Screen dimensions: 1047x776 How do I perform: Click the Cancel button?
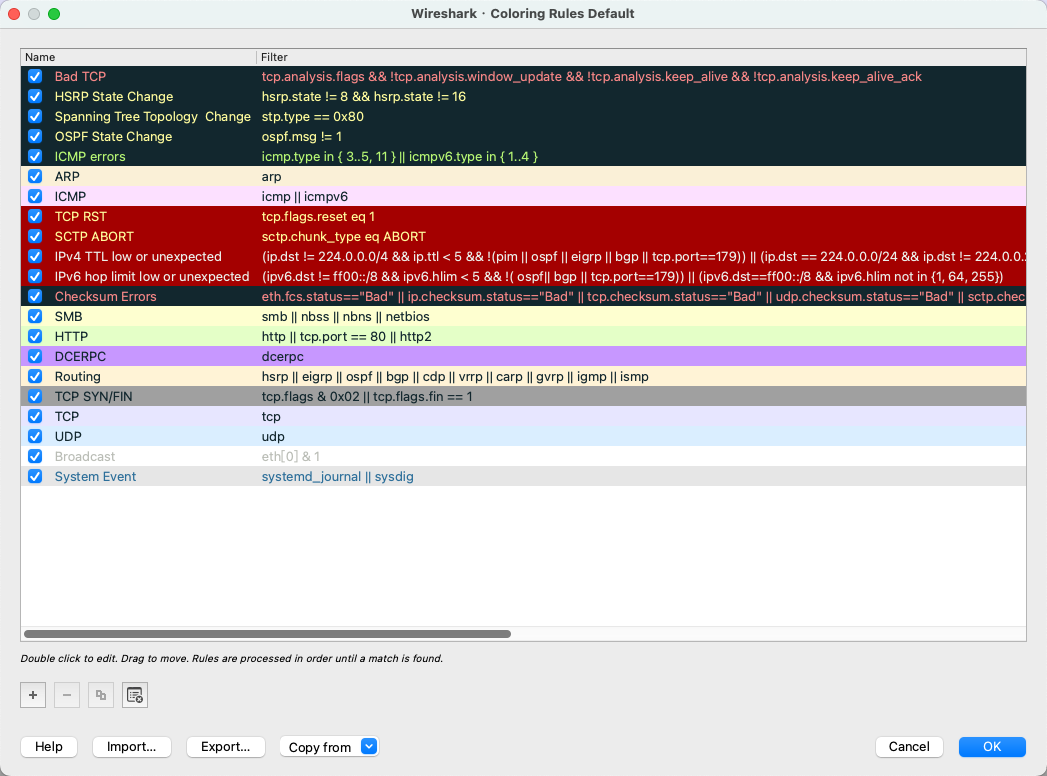coord(909,747)
